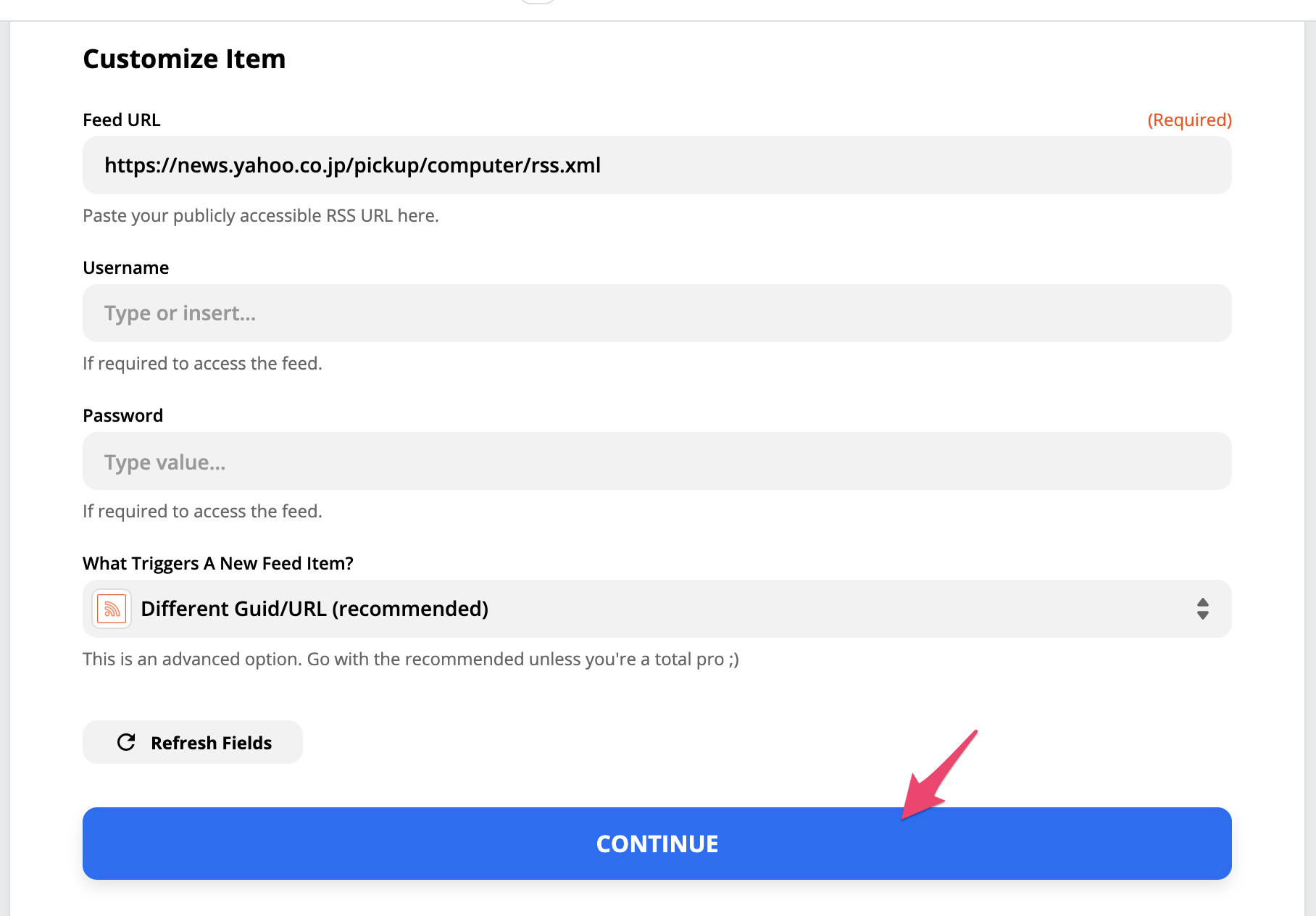Click the orange (Required) indicator
The image size is (1316, 916).
[x=1189, y=120]
